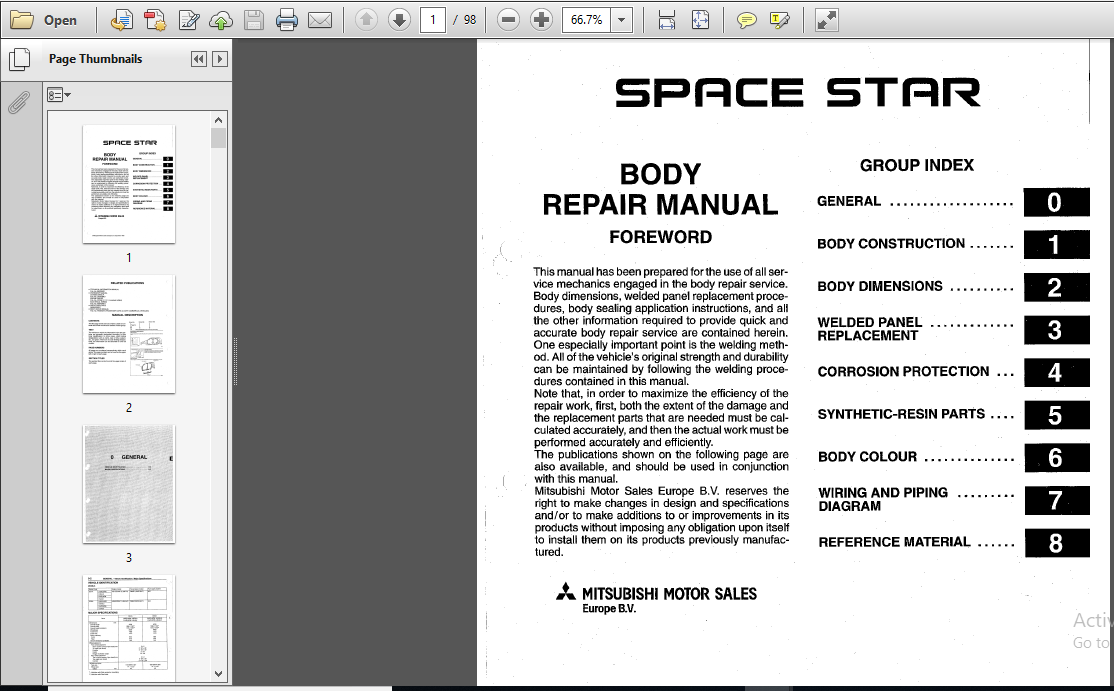Click the black group tab numbered 2

pyautogui.click(x=1056, y=288)
